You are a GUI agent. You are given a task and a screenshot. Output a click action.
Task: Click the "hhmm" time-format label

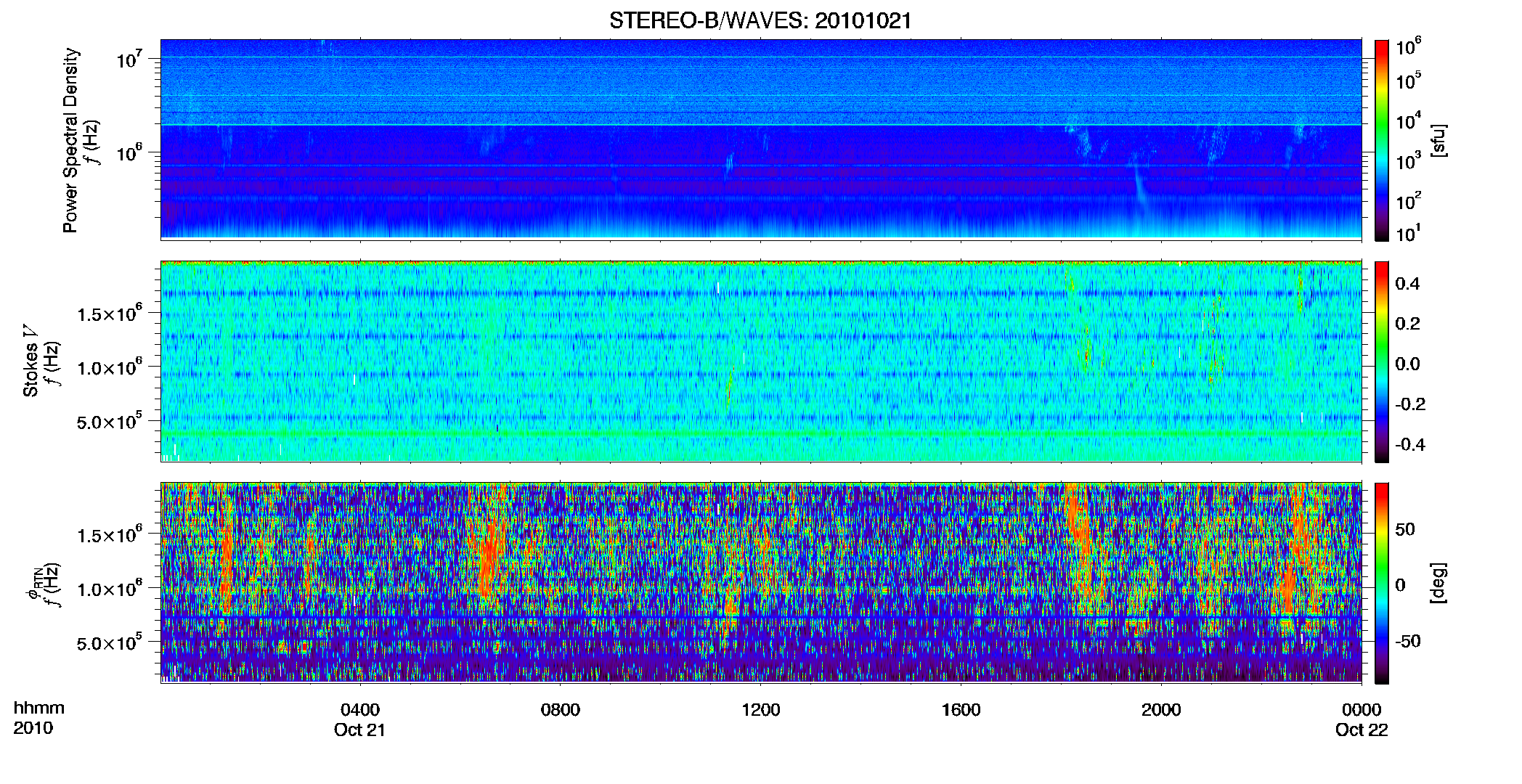tap(39, 708)
